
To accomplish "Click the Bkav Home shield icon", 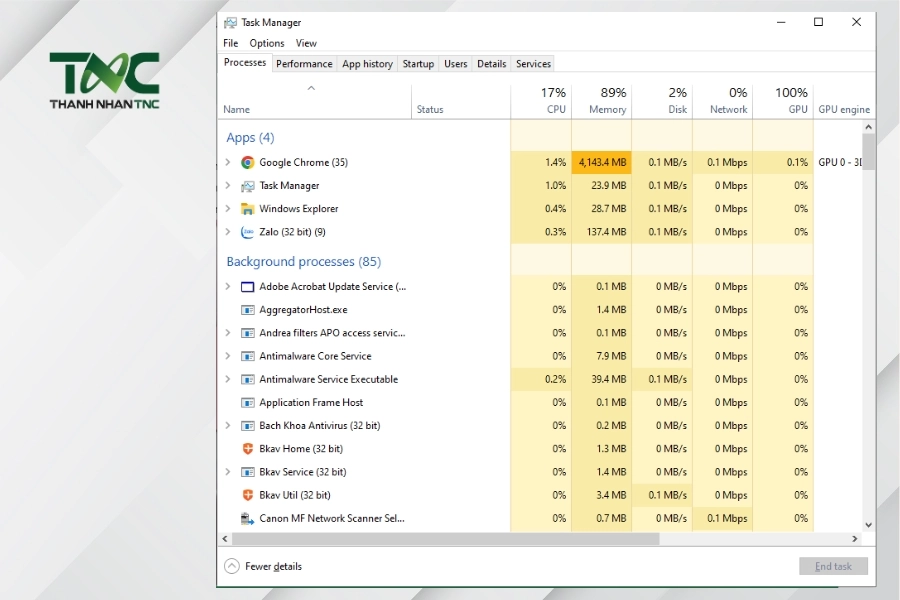I will (247, 449).
